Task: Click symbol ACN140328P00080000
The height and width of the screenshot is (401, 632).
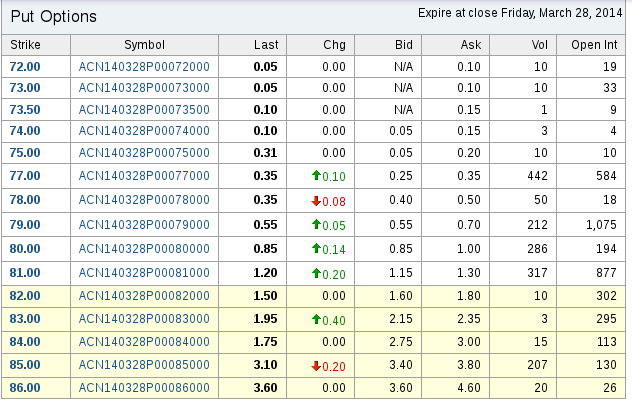Action: 144,249
